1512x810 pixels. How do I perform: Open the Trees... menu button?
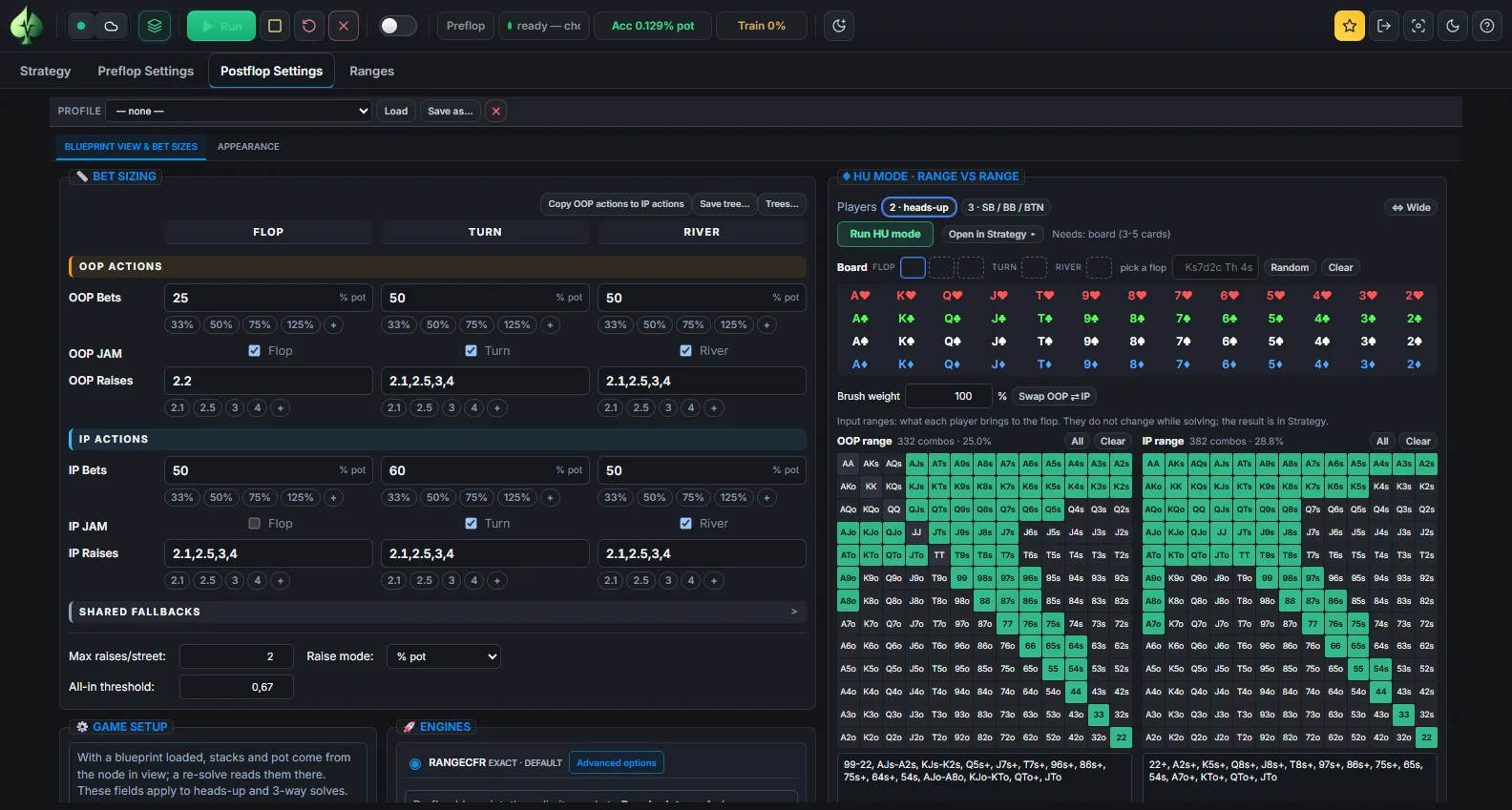coord(782,203)
